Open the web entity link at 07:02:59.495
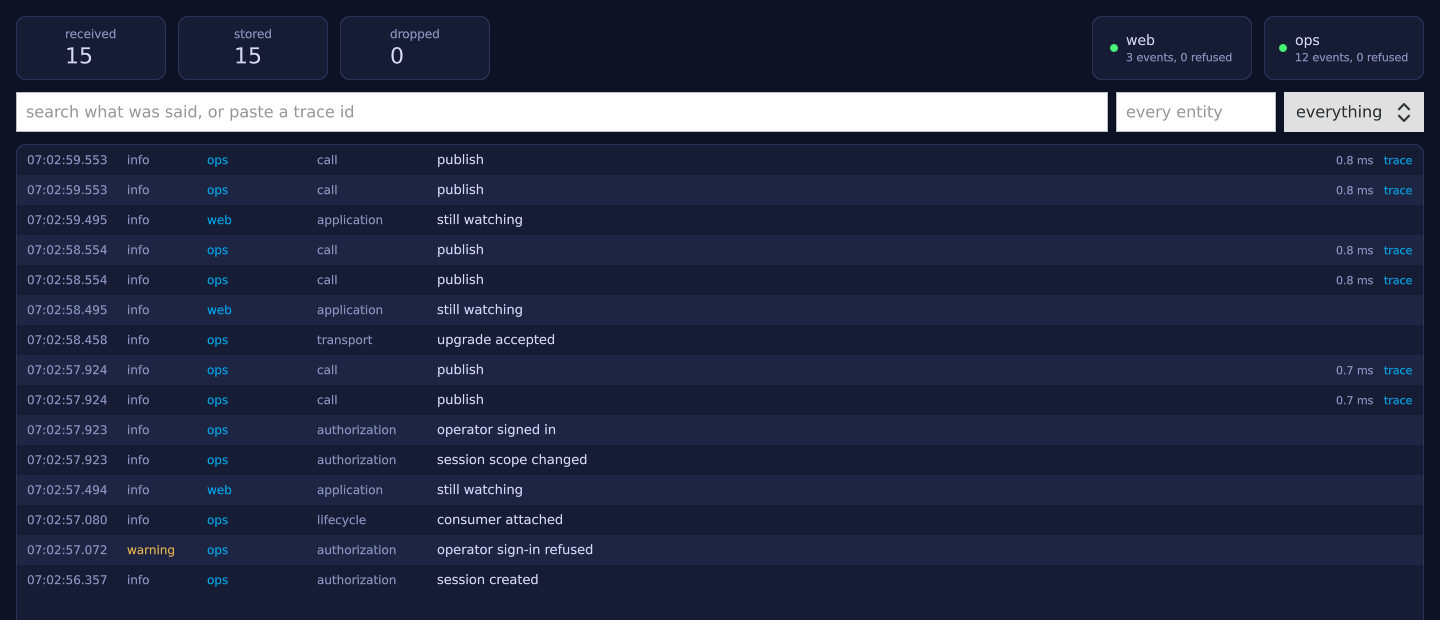The height and width of the screenshot is (620, 1440). (x=219, y=220)
